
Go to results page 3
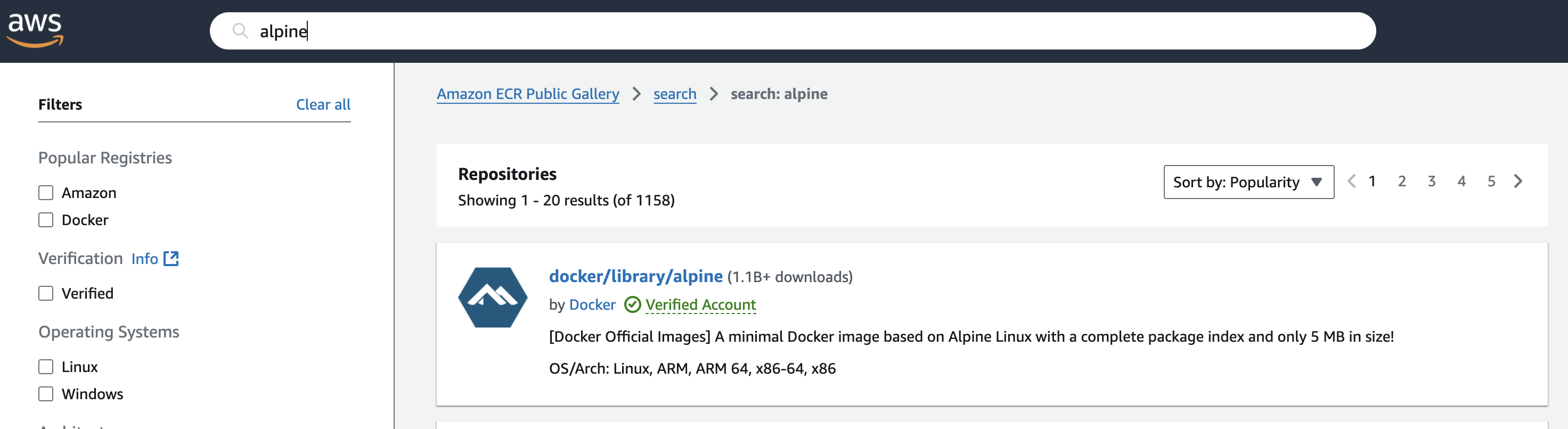tap(1432, 181)
